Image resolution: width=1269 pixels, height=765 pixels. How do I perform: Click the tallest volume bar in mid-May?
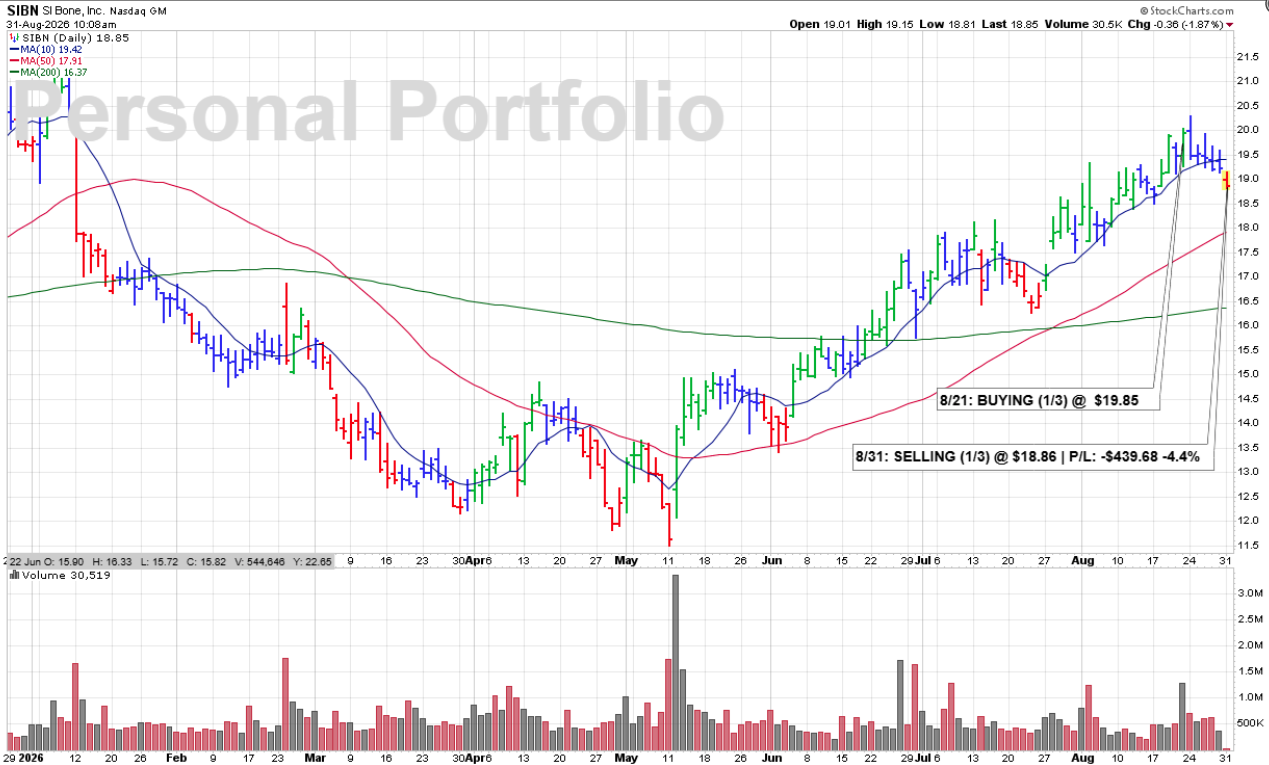pos(675,662)
